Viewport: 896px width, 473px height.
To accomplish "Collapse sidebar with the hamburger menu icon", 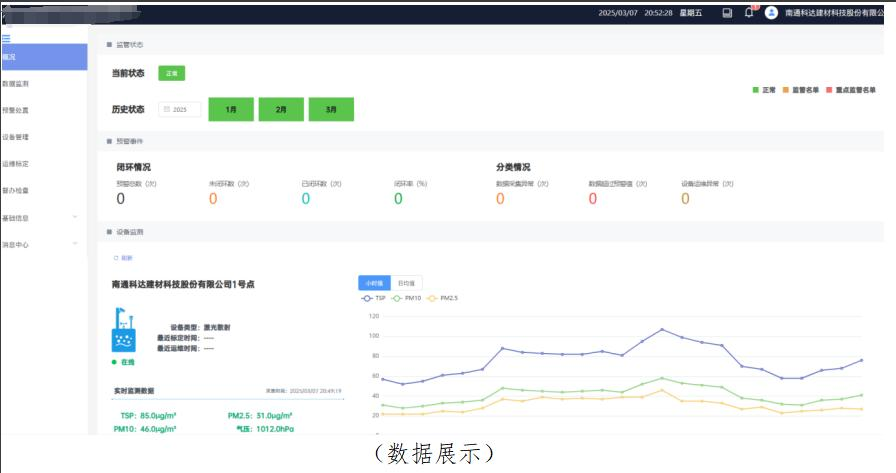I will click(6, 38).
